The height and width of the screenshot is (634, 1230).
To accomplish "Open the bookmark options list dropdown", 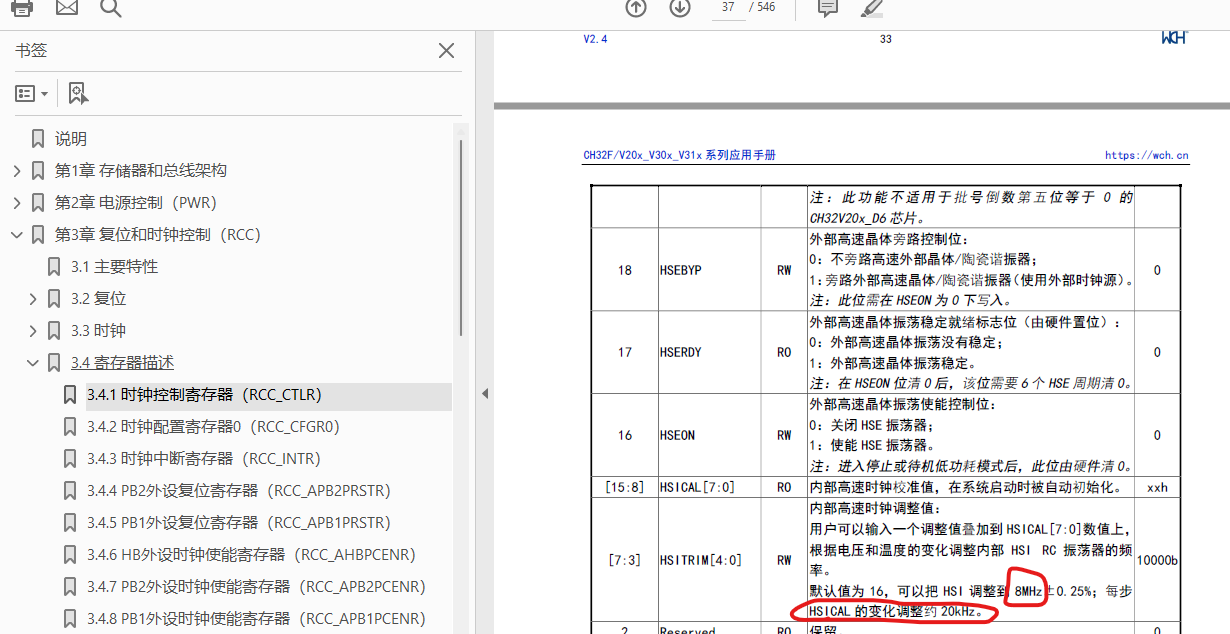I will pyautogui.click(x=32, y=93).
